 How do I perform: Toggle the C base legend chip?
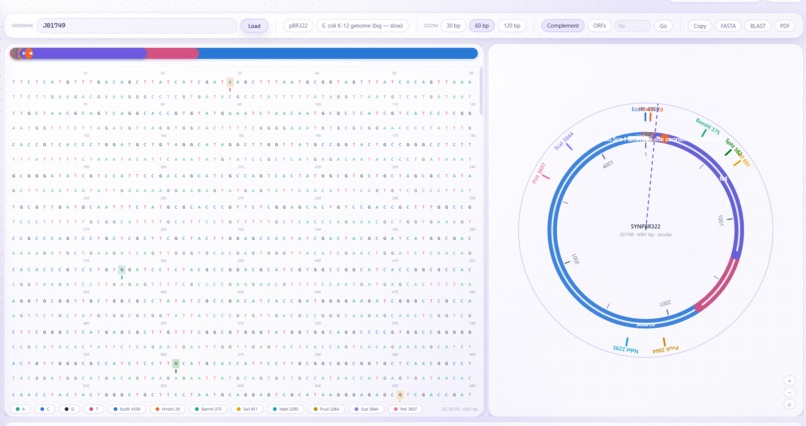(x=44, y=409)
